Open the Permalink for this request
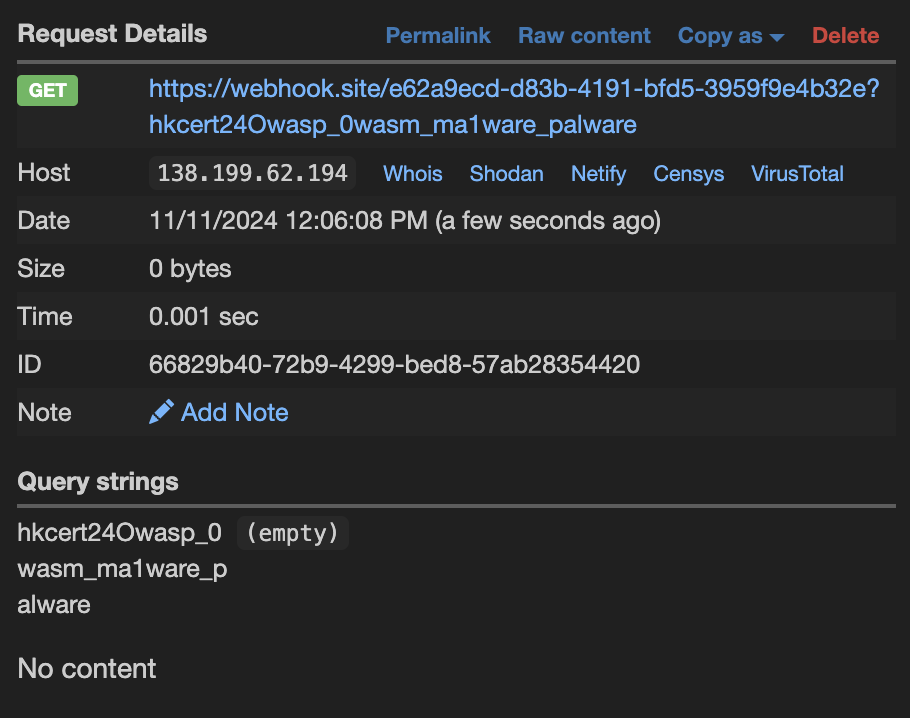 pyautogui.click(x=438, y=36)
